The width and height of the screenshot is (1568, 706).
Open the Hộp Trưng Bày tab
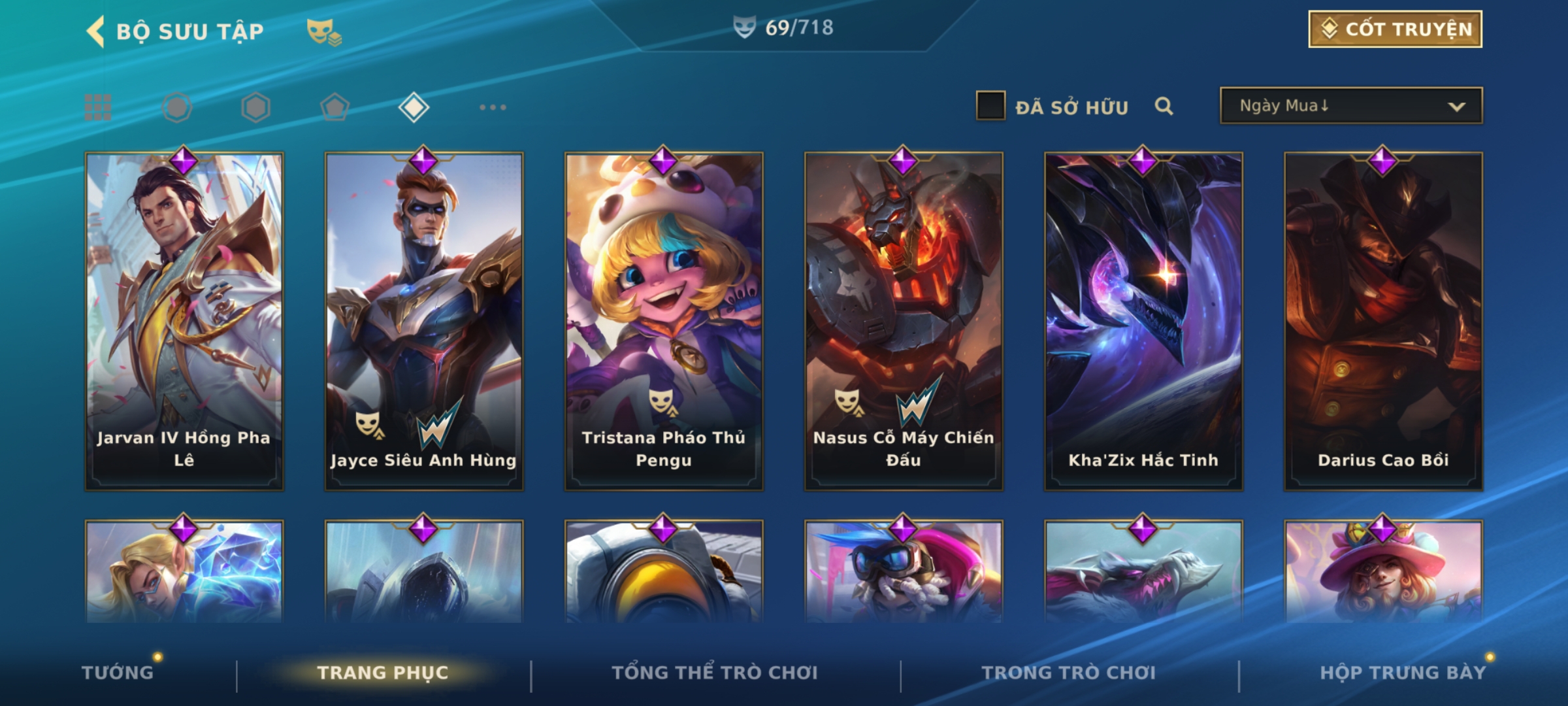(1403, 672)
